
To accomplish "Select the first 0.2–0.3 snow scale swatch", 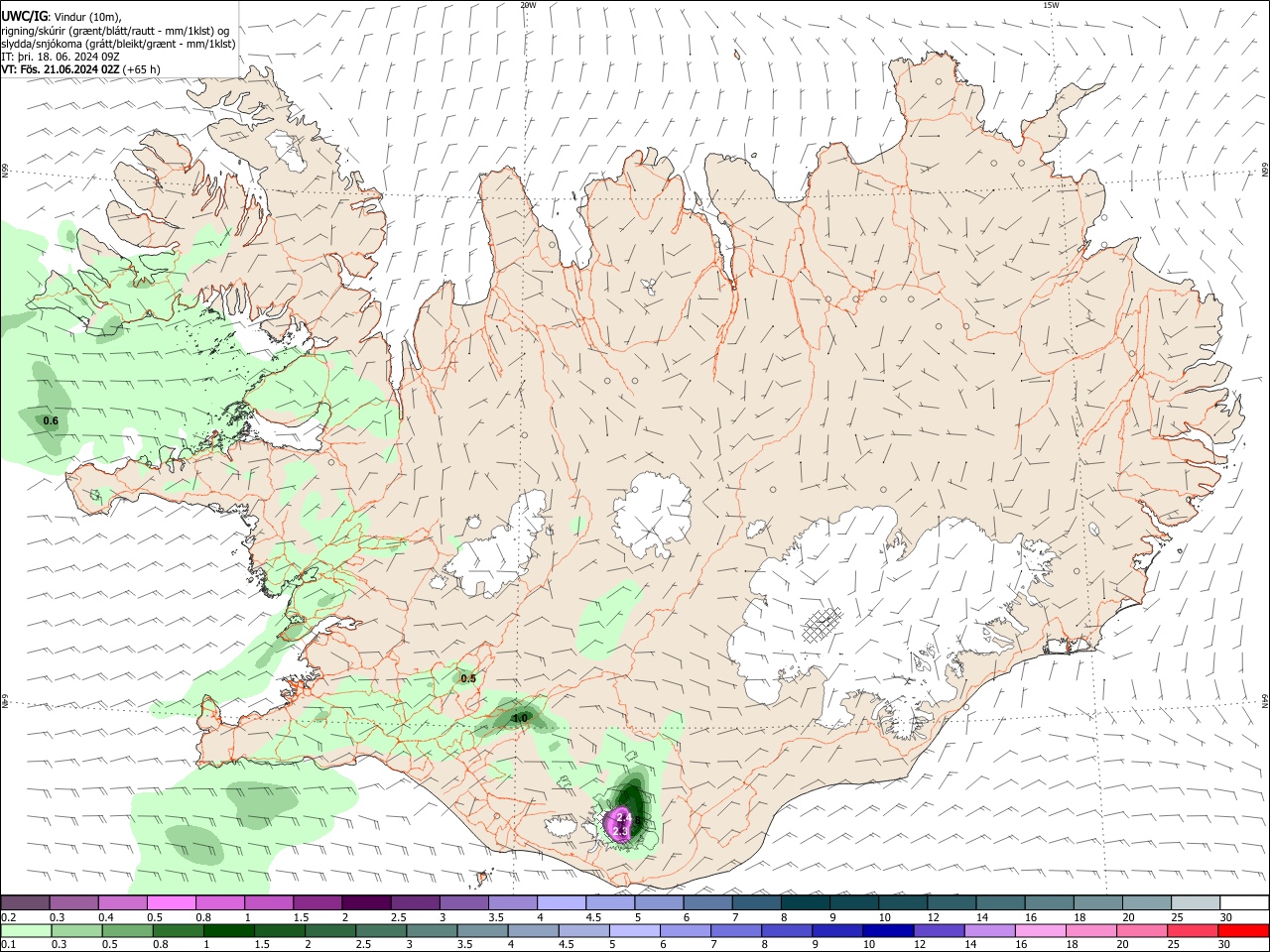I will pos(25,903).
